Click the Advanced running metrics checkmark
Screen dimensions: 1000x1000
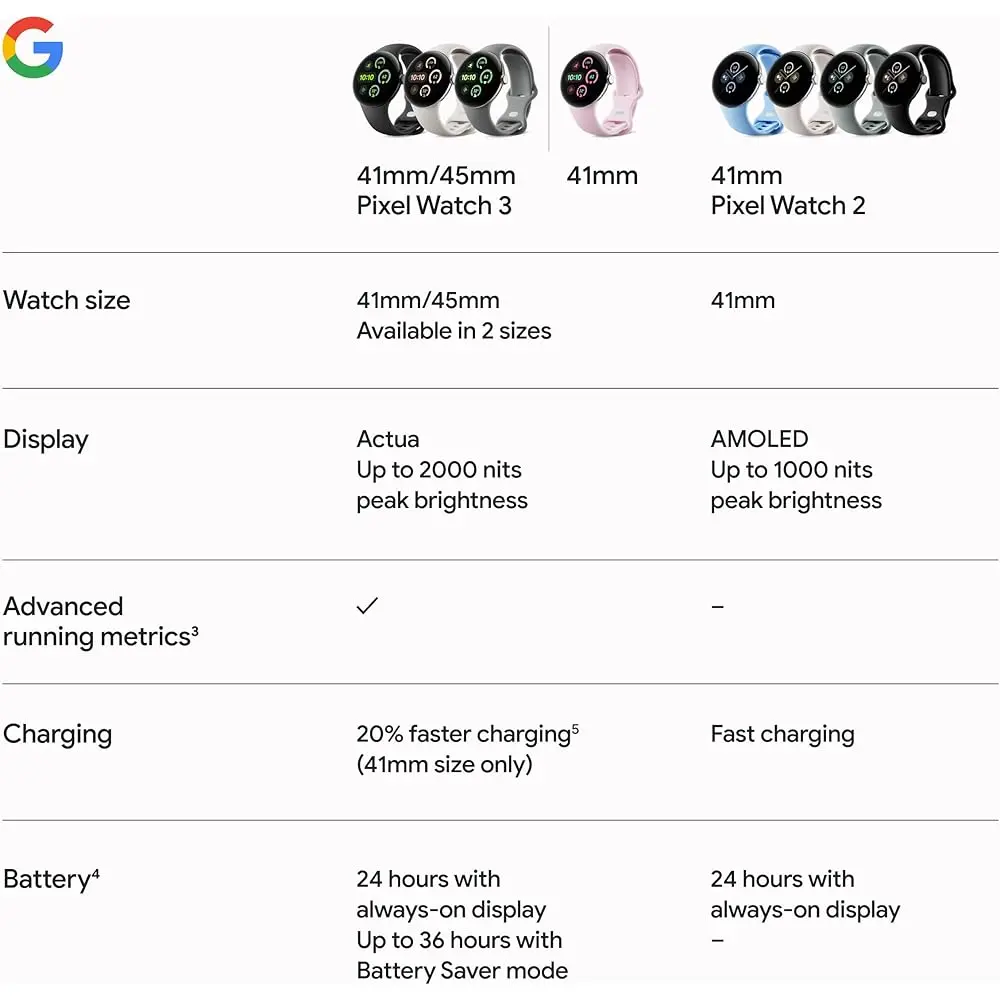[367, 606]
